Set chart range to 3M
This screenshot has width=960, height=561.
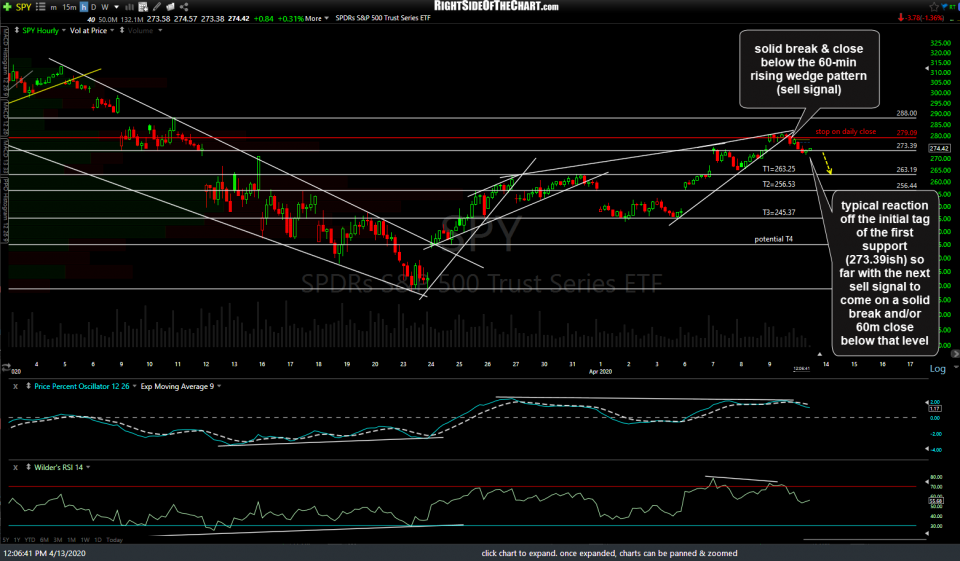58,540
